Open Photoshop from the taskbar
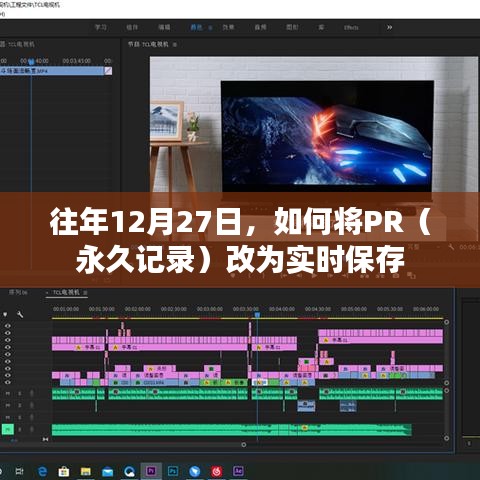Image resolution: width=480 pixels, height=480 pixels. (173, 471)
